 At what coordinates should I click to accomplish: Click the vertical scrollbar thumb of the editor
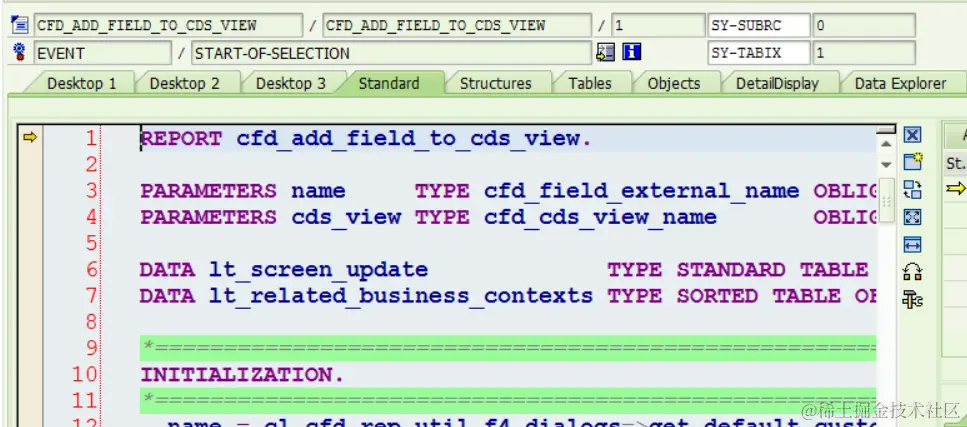click(886, 201)
